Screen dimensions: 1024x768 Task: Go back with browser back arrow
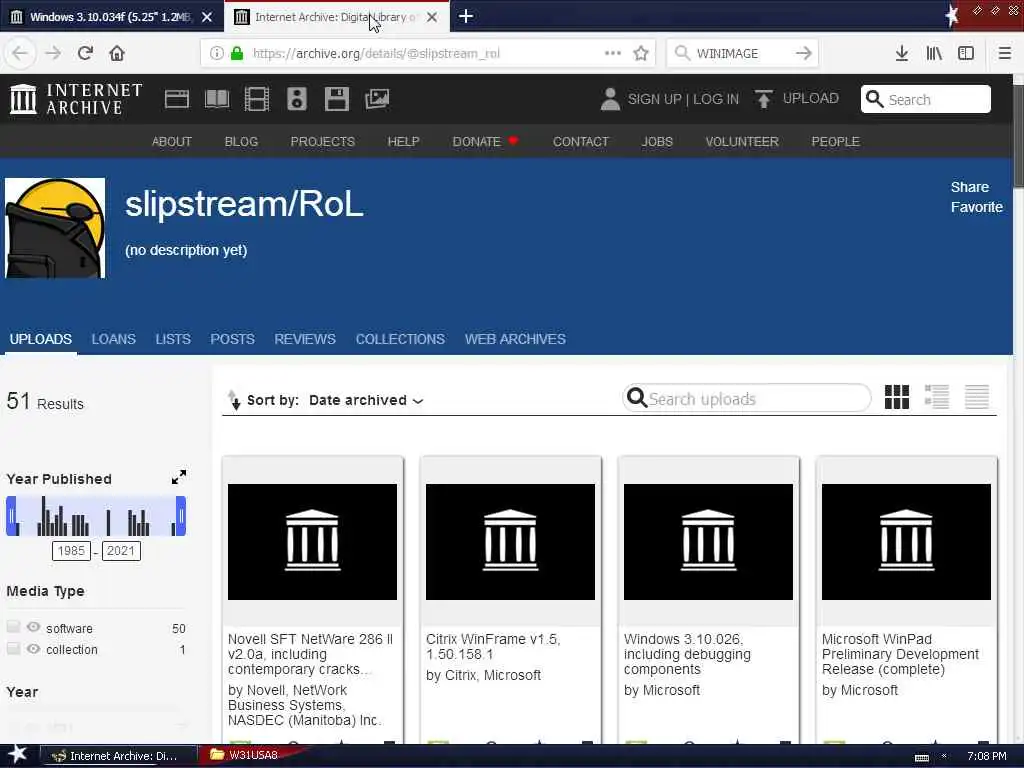pyautogui.click(x=20, y=53)
